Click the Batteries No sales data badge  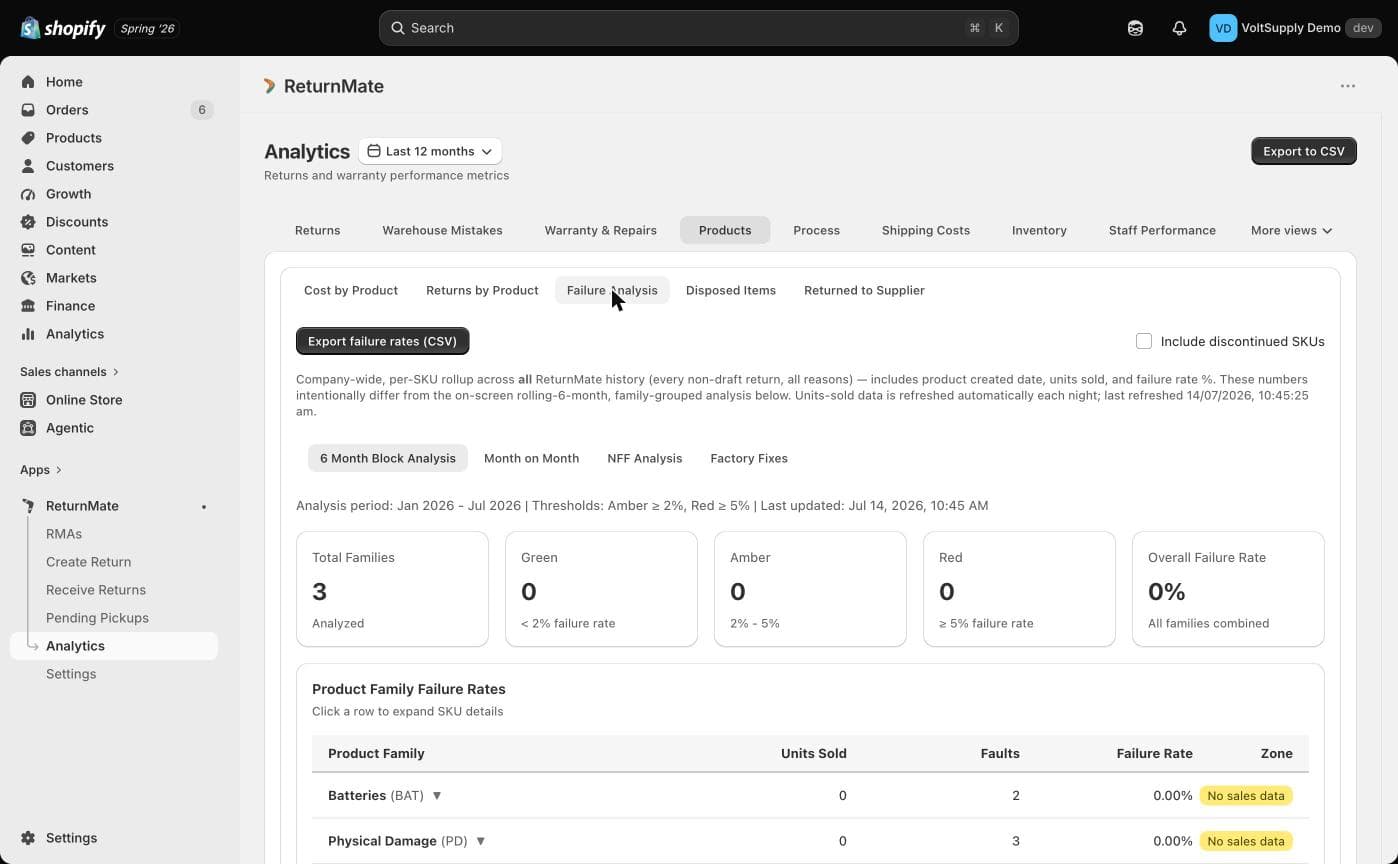1246,796
